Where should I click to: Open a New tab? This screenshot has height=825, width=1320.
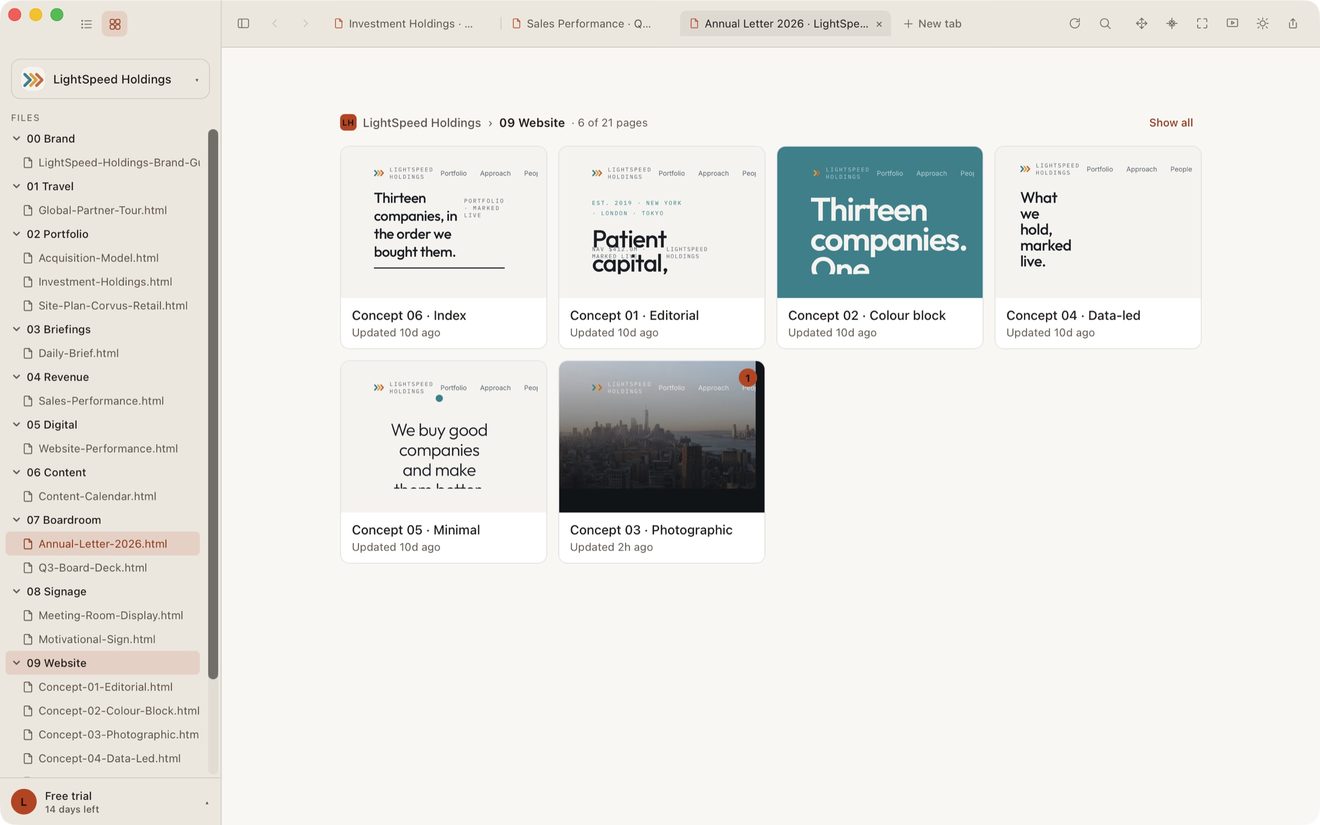click(932, 24)
